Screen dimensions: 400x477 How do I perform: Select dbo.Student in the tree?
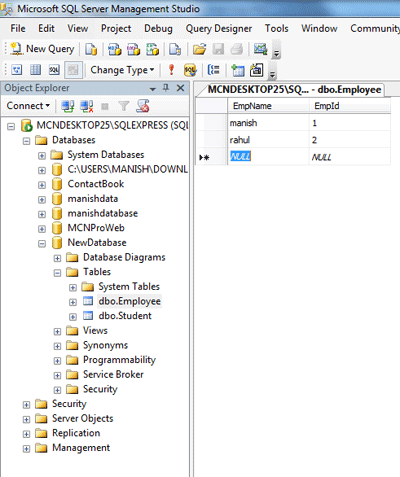[125, 316]
